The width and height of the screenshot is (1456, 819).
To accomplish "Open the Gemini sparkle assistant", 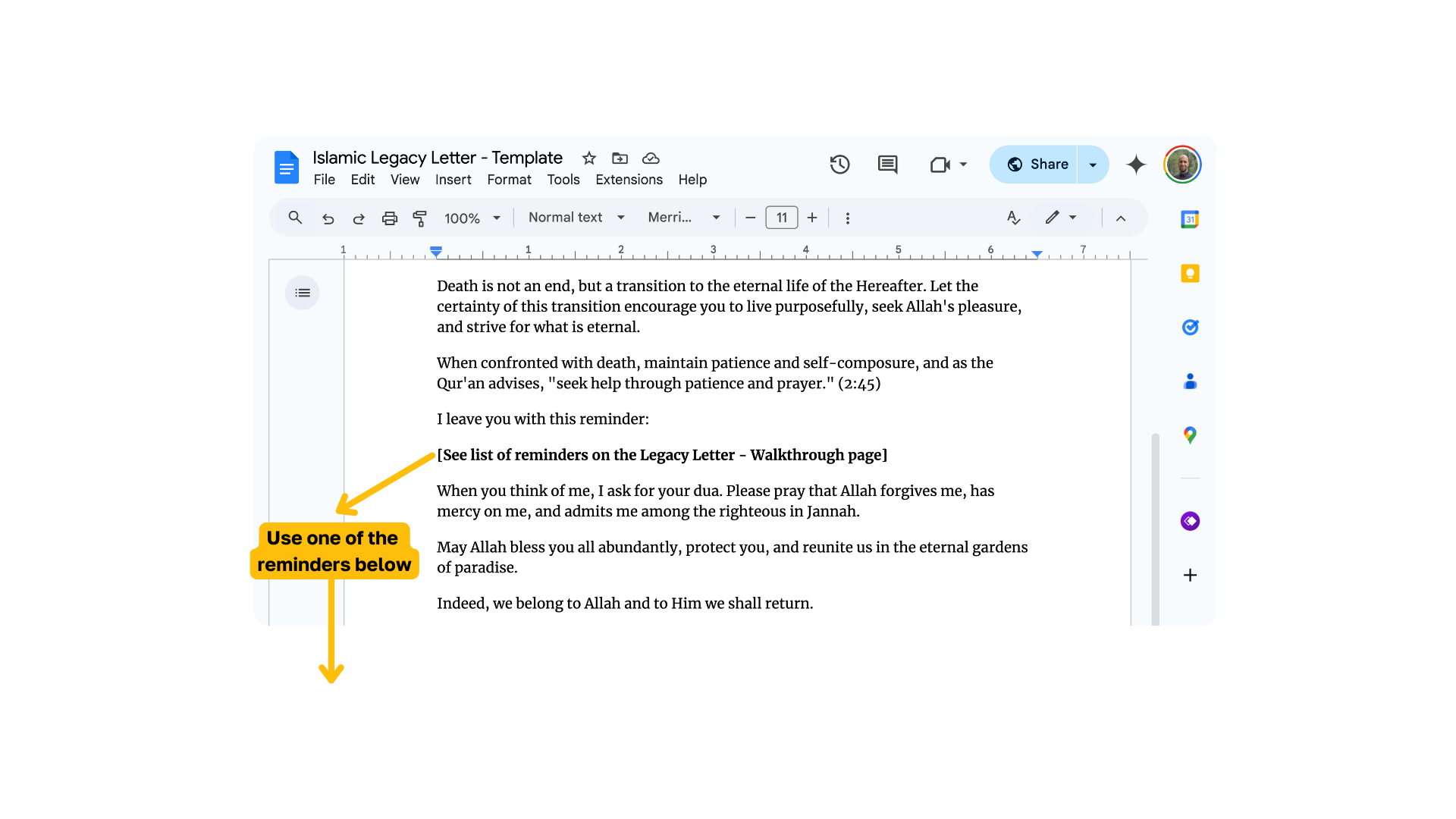I will [1135, 165].
